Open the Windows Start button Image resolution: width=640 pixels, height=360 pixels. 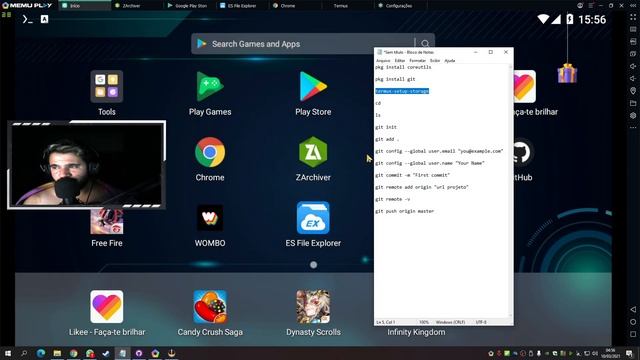pos(8,353)
